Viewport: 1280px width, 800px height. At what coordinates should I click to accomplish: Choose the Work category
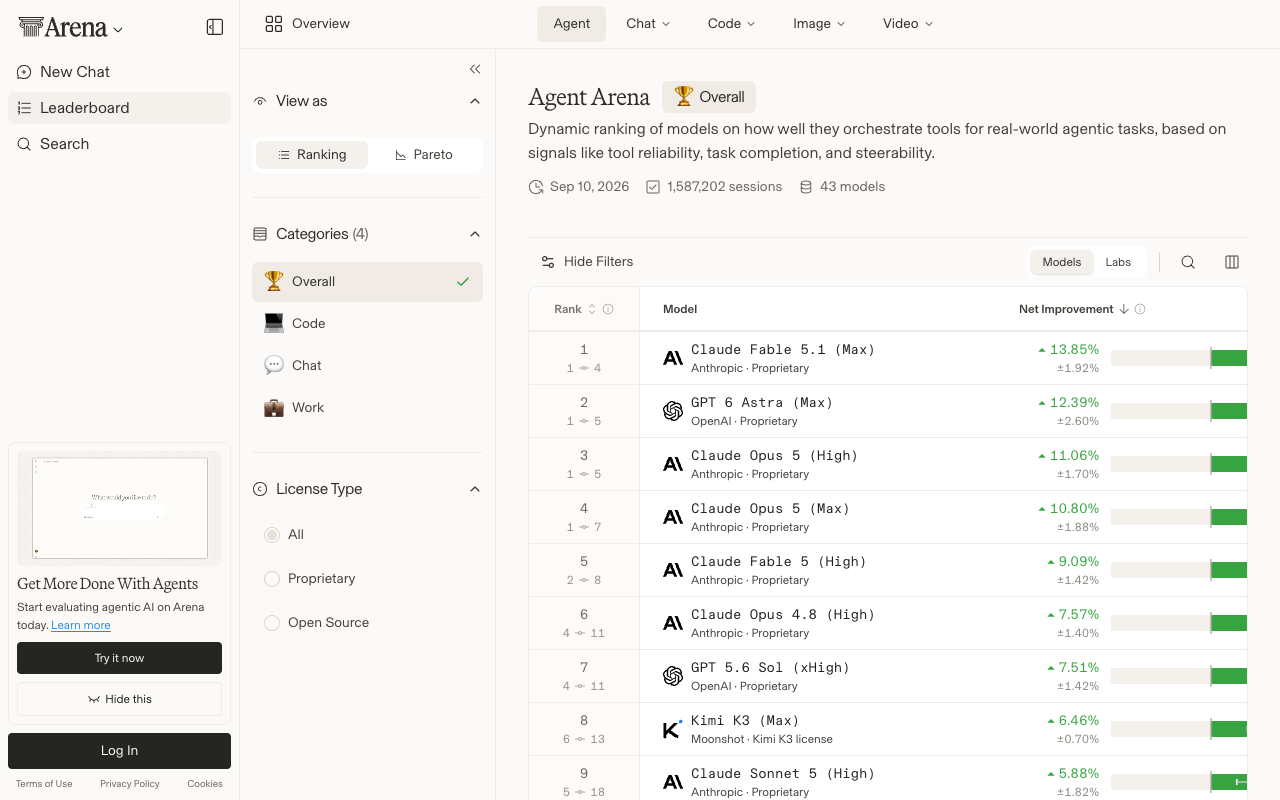click(x=367, y=408)
